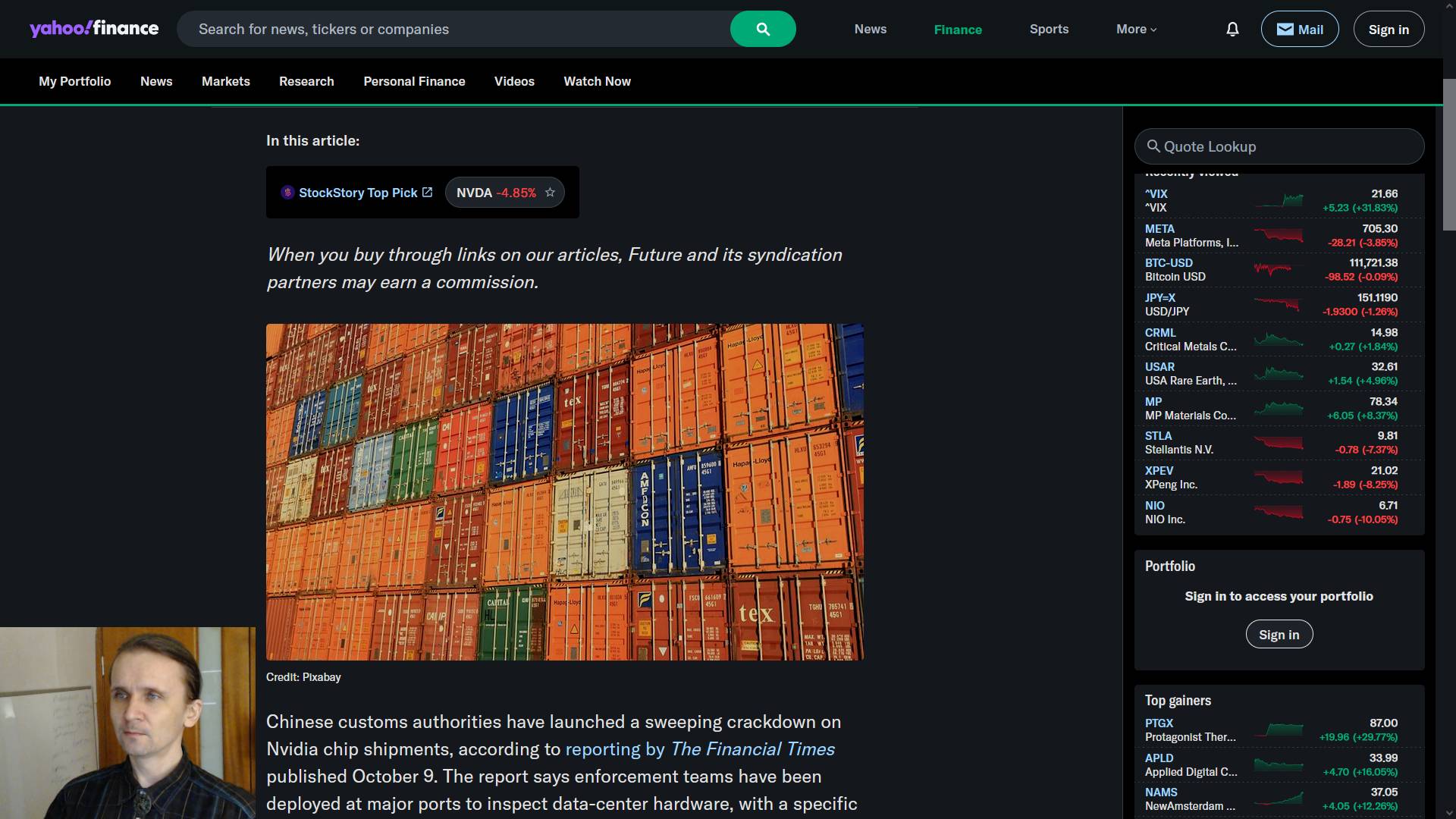
Task: Click the ^VIX sparkline chart
Action: tap(1279, 201)
